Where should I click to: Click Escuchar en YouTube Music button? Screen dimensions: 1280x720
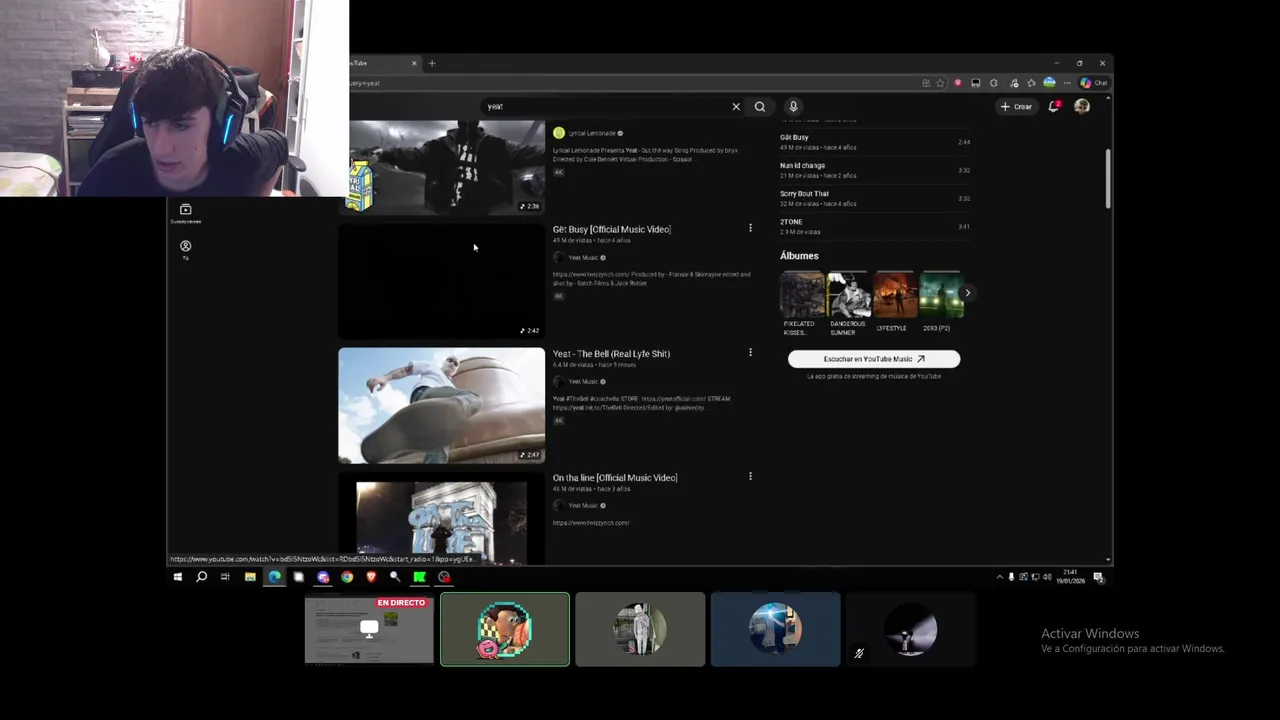click(x=874, y=358)
